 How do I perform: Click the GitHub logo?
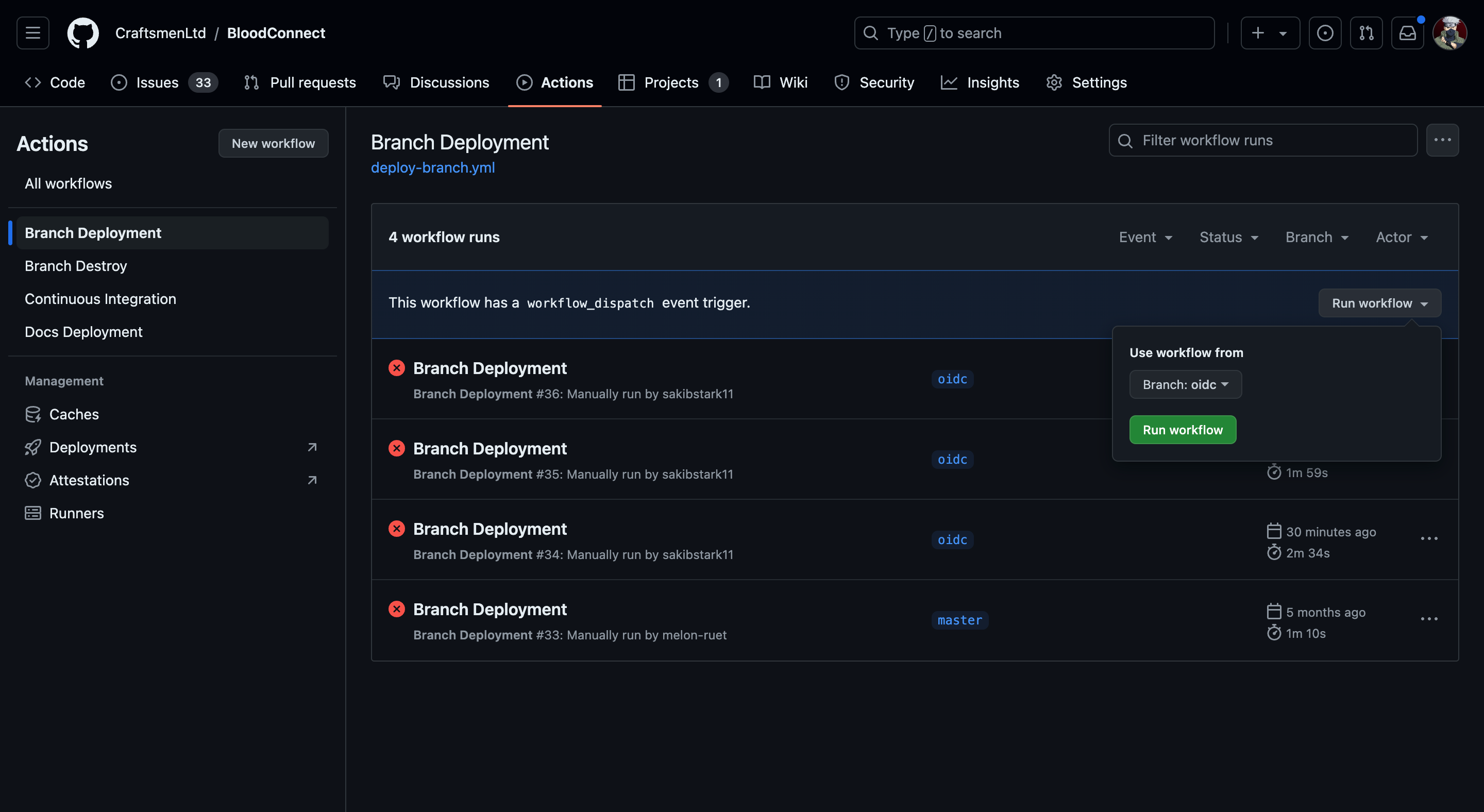[x=83, y=33]
